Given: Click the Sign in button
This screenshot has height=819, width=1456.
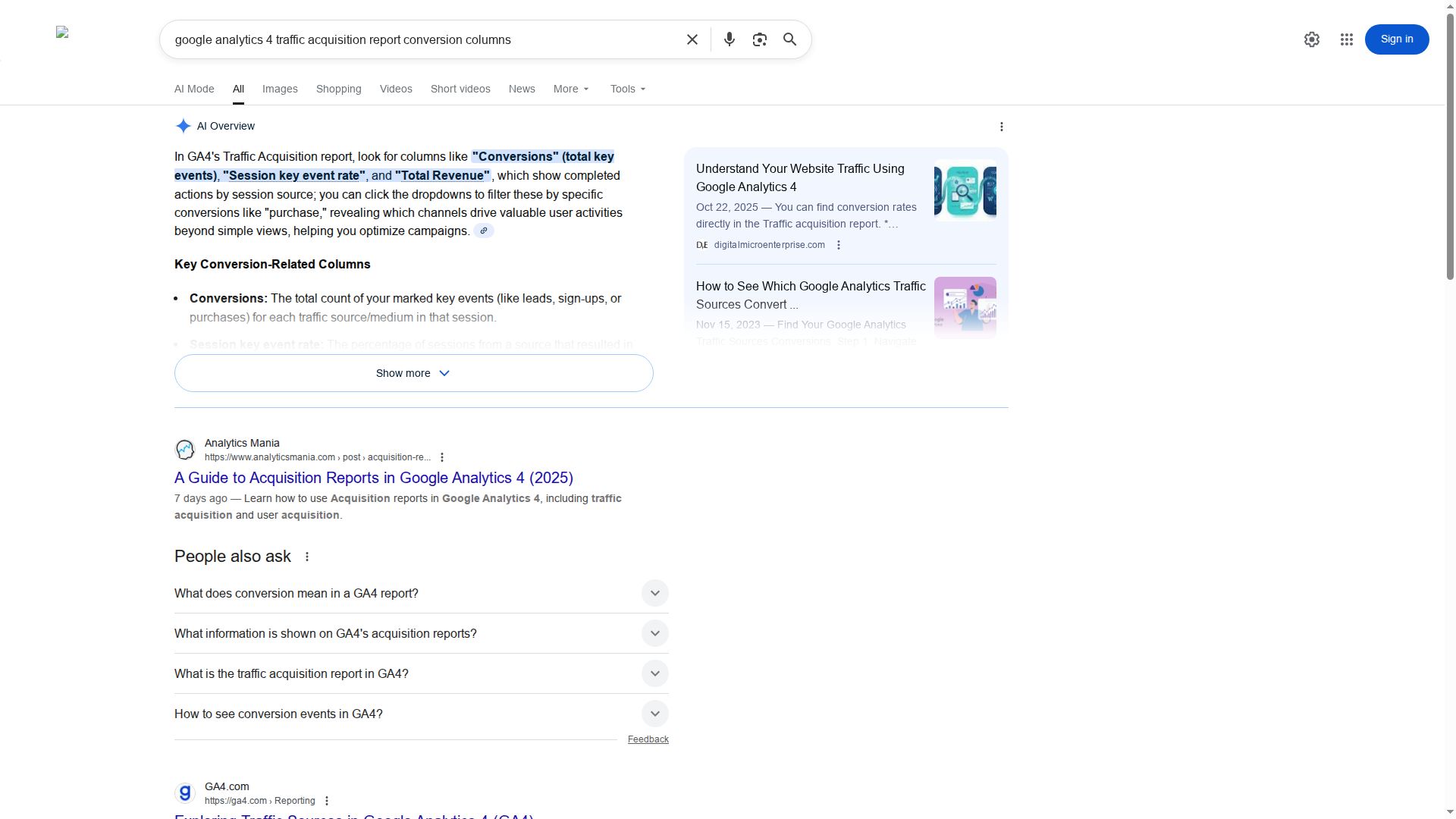Looking at the screenshot, I should [x=1396, y=39].
